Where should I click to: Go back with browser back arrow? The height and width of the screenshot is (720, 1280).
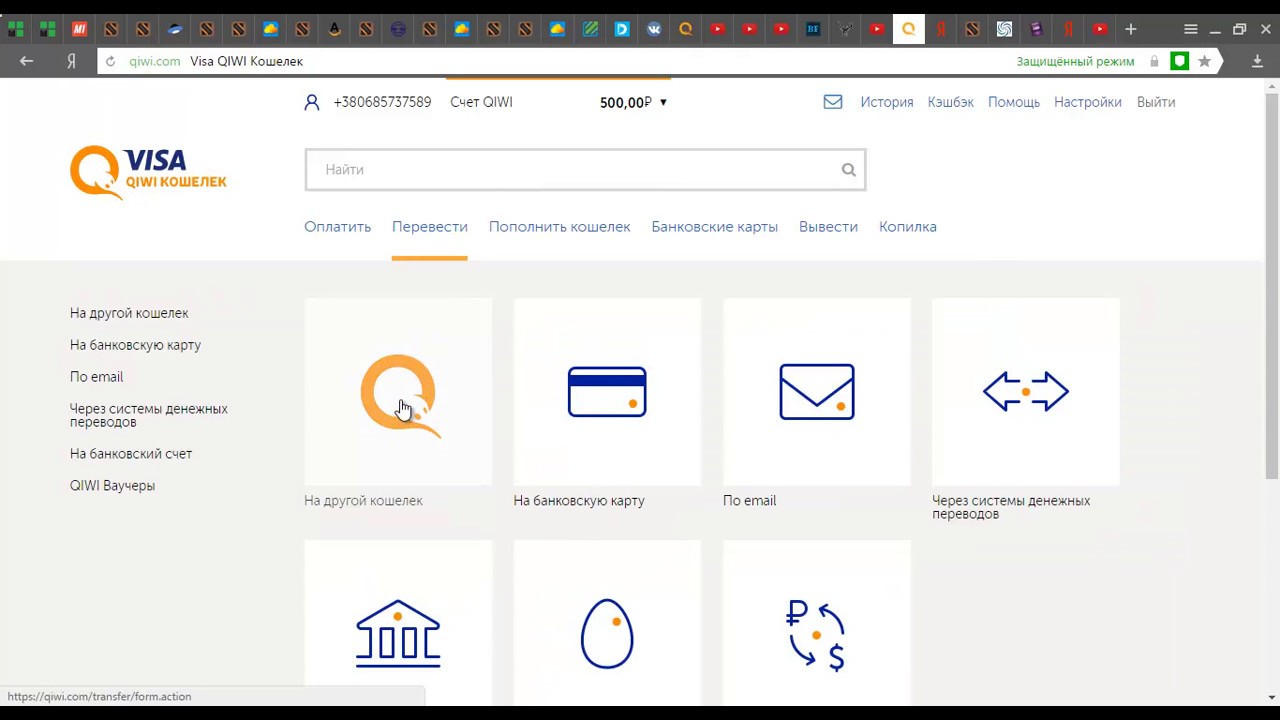click(x=27, y=61)
